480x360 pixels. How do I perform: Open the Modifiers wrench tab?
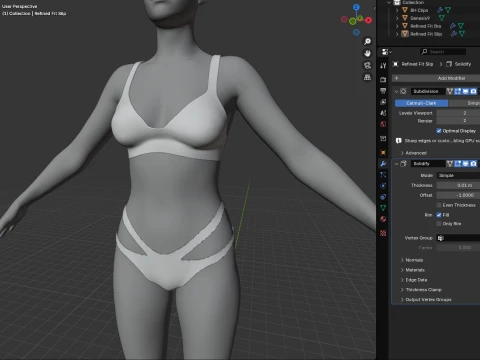click(383, 164)
